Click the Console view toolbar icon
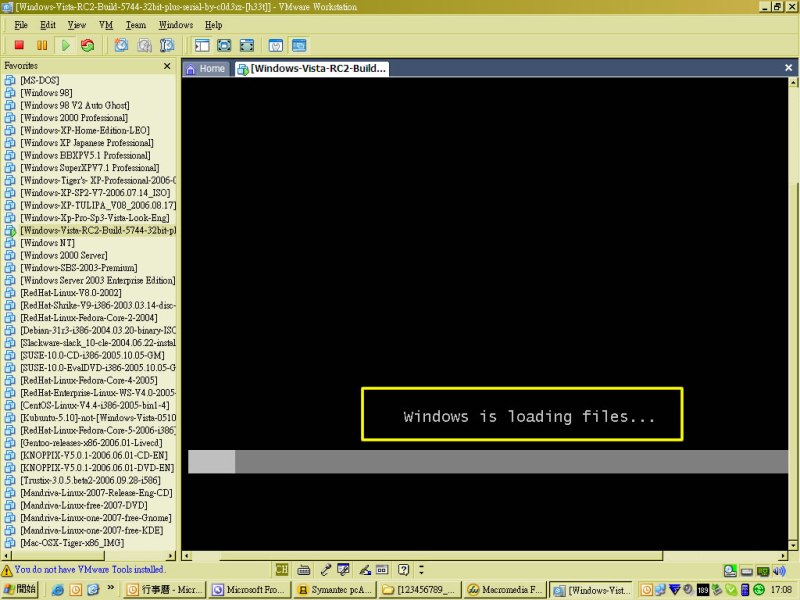Image resolution: width=800 pixels, height=600 pixels. pyautogui.click(x=299, y=45)
